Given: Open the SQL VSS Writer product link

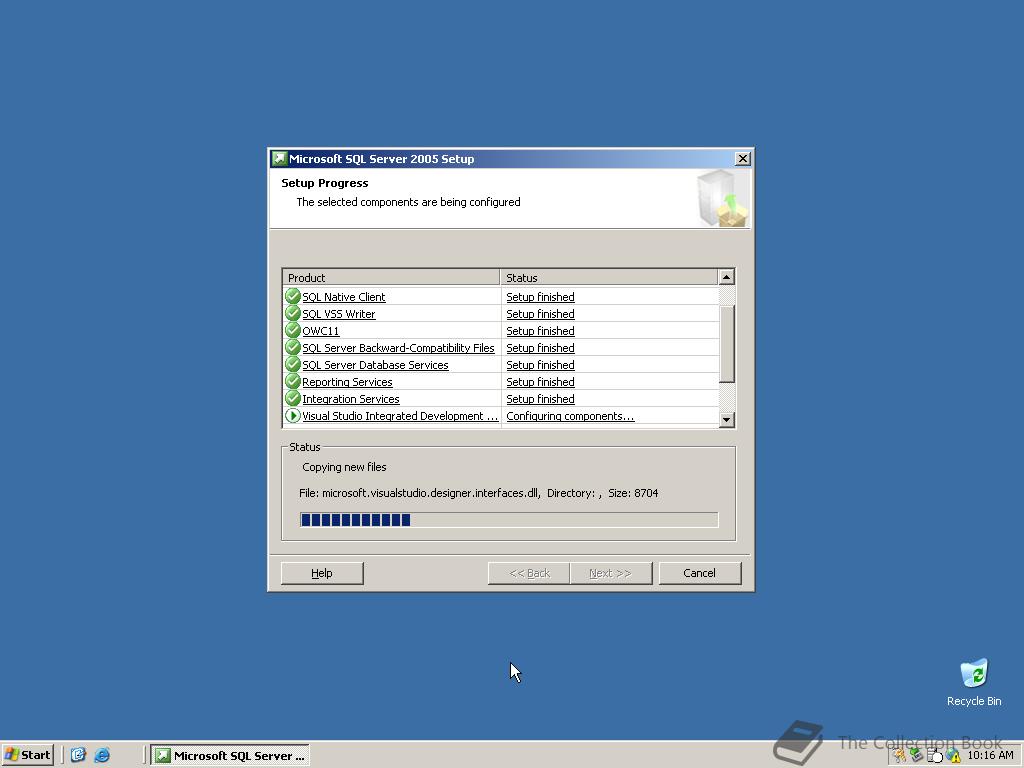Looking at the screenshot, I should [338, 313].
